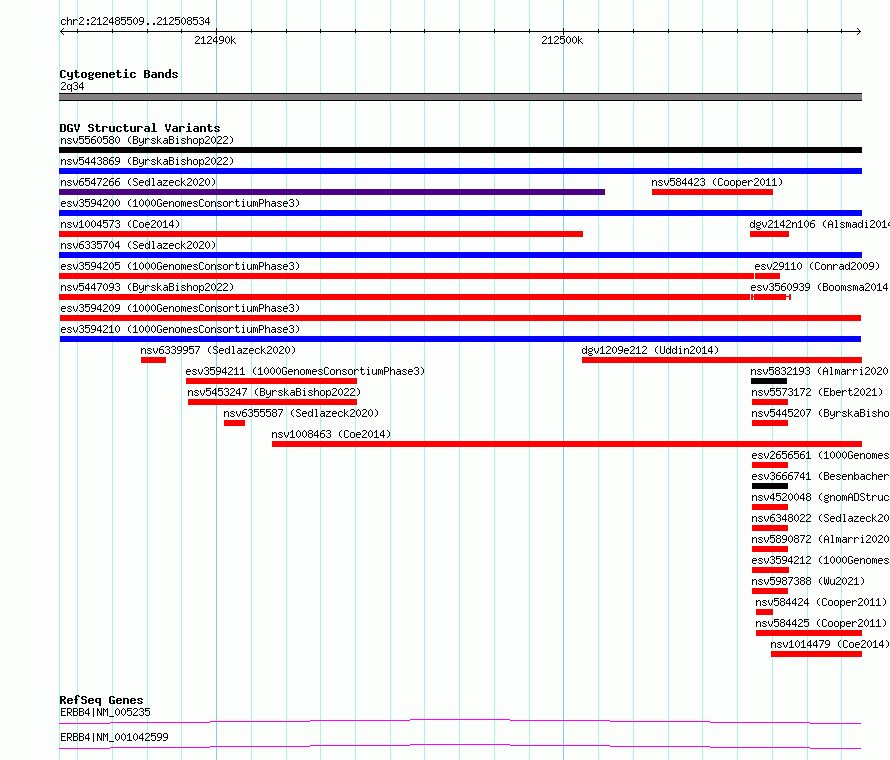Click the right arrow end of the coordinate ruler

point(858,32)
